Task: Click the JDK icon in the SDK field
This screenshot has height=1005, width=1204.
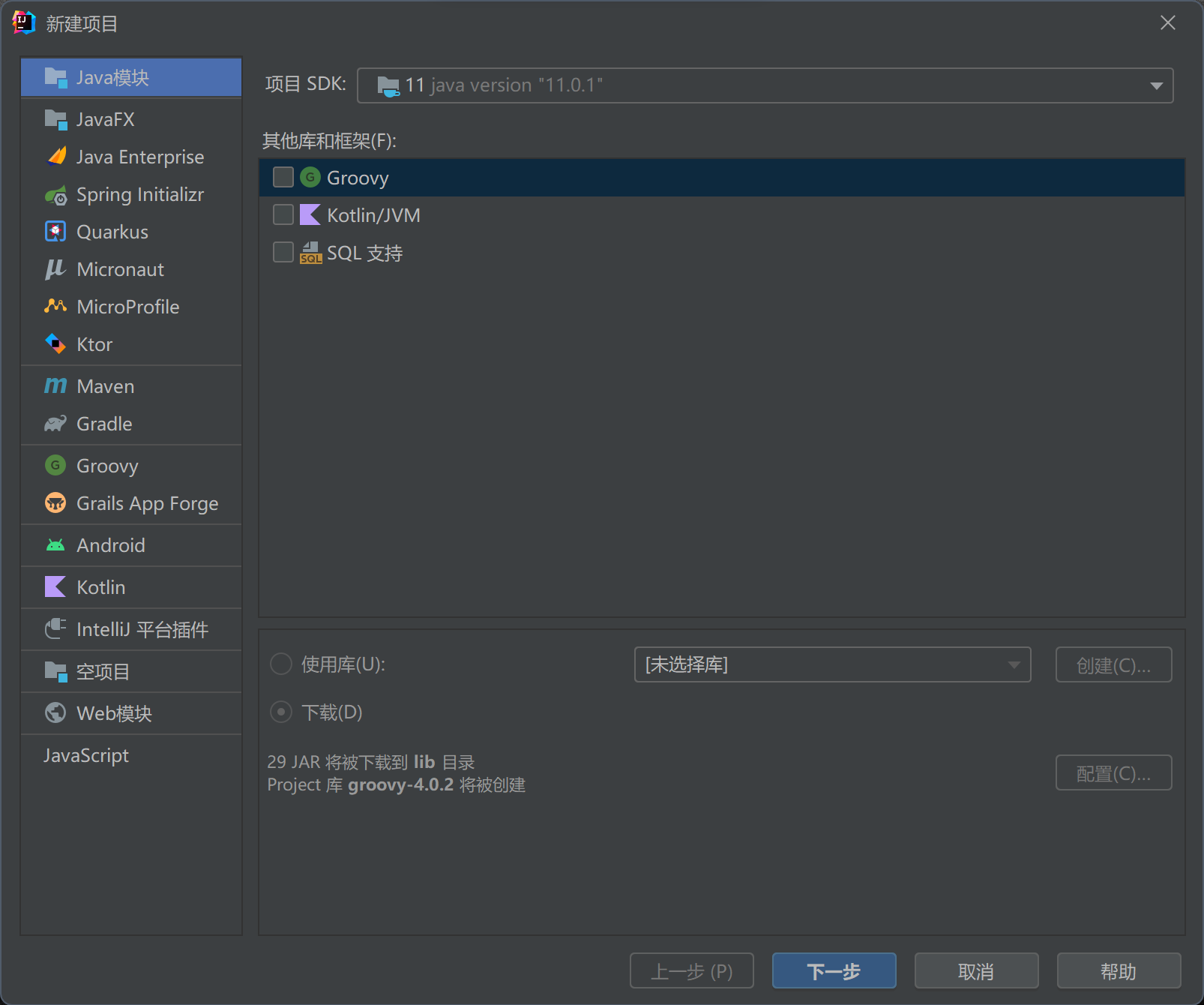Action: [x=388, y=86]
